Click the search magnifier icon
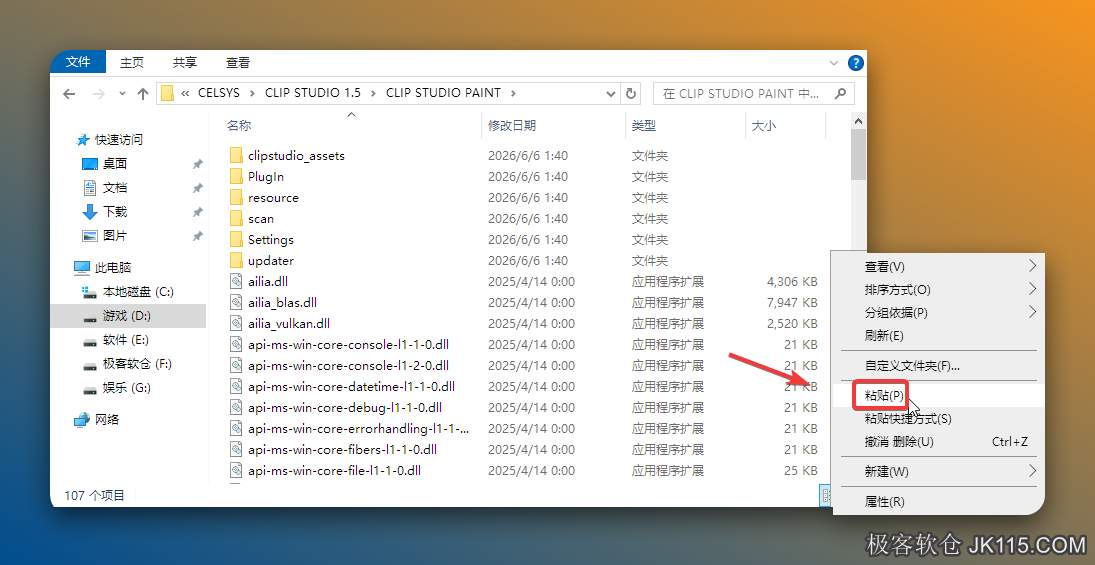The width and height of the screenshot is (1095, 565). 840,93
